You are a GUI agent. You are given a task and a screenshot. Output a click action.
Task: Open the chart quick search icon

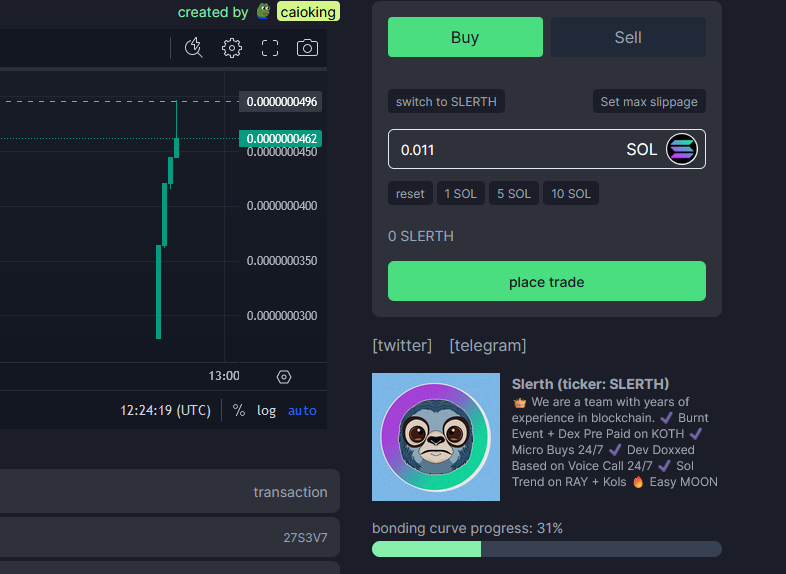point(193,48)
